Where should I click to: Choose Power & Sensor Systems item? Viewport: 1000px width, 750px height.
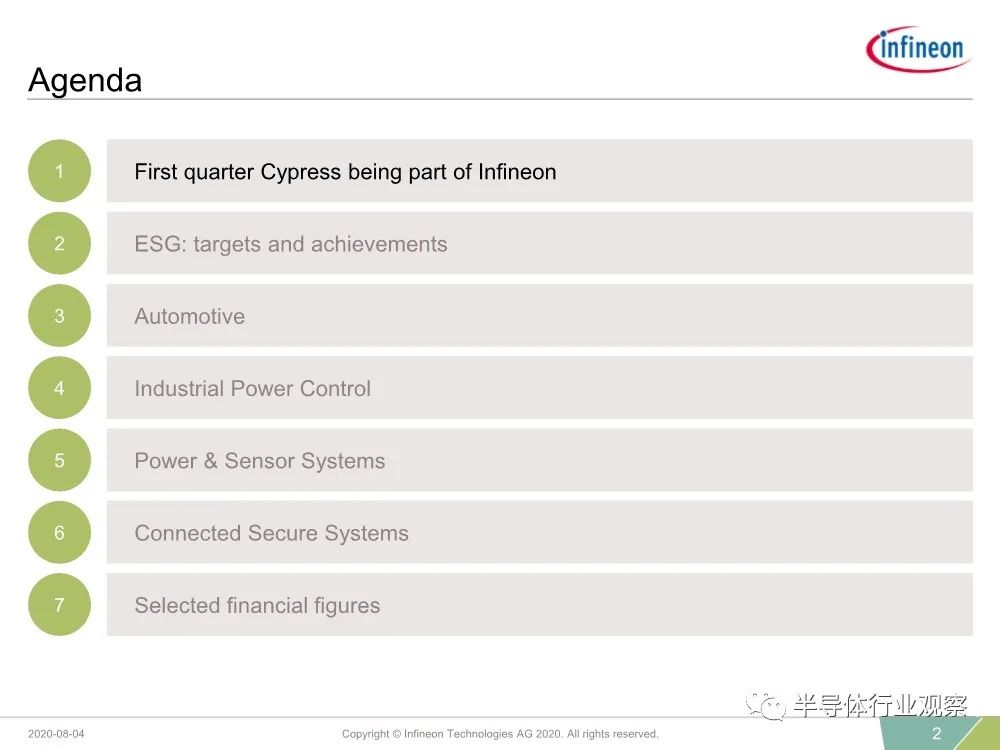(x=540, y=460)
